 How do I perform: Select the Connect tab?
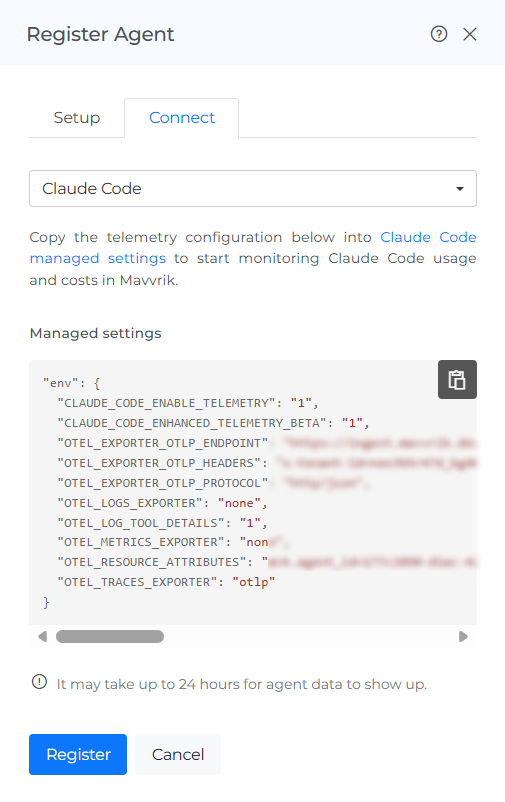pos(182,118)
